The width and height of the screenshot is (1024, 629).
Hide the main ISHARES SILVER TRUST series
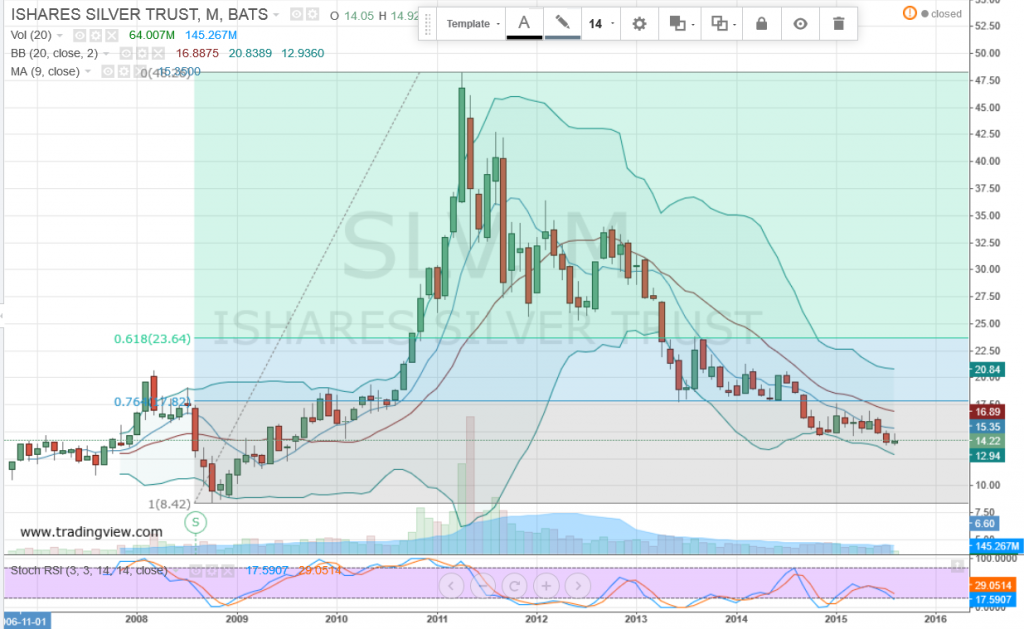[x=296, y=14]
